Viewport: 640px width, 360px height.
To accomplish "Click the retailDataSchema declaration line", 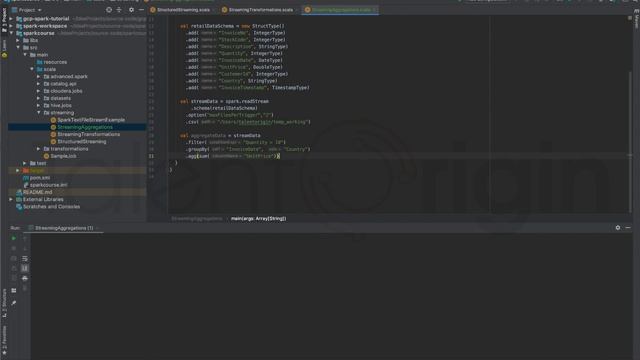I will coord(232,26).
